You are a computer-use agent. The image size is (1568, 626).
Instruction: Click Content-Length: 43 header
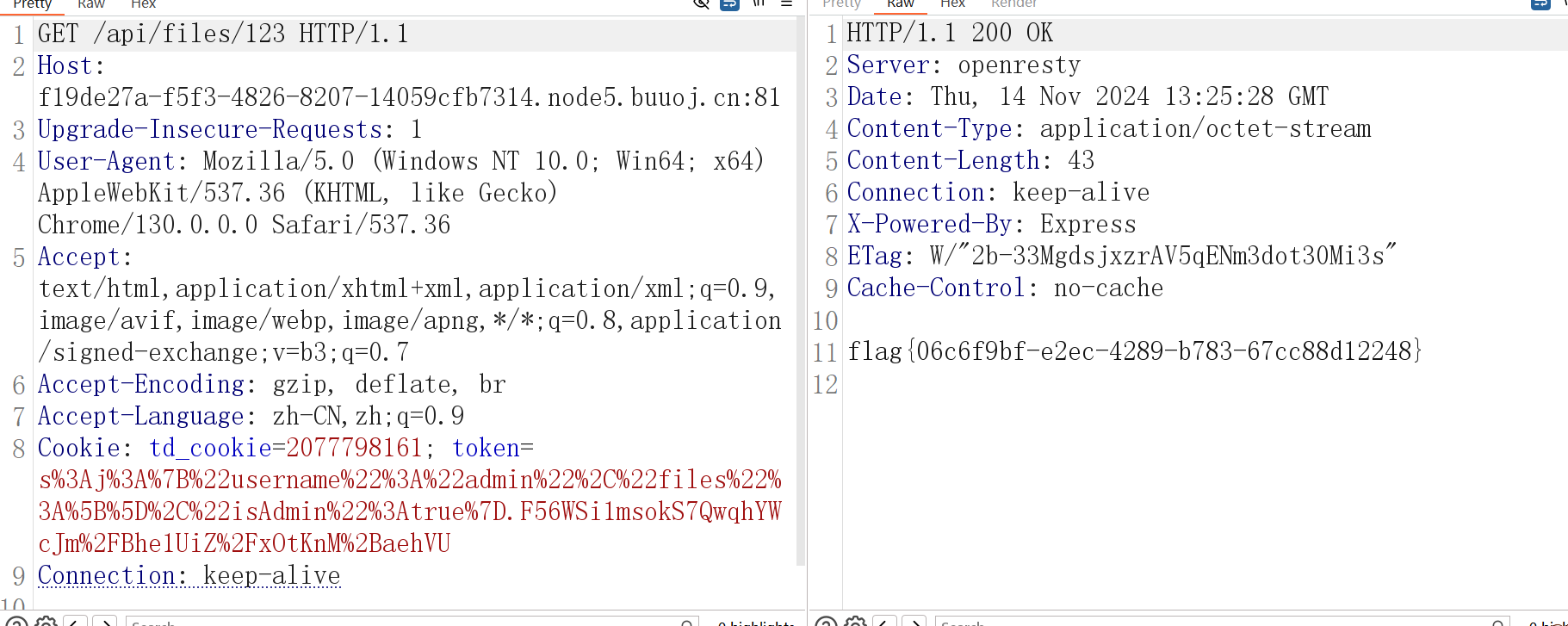tap(970, 161)
